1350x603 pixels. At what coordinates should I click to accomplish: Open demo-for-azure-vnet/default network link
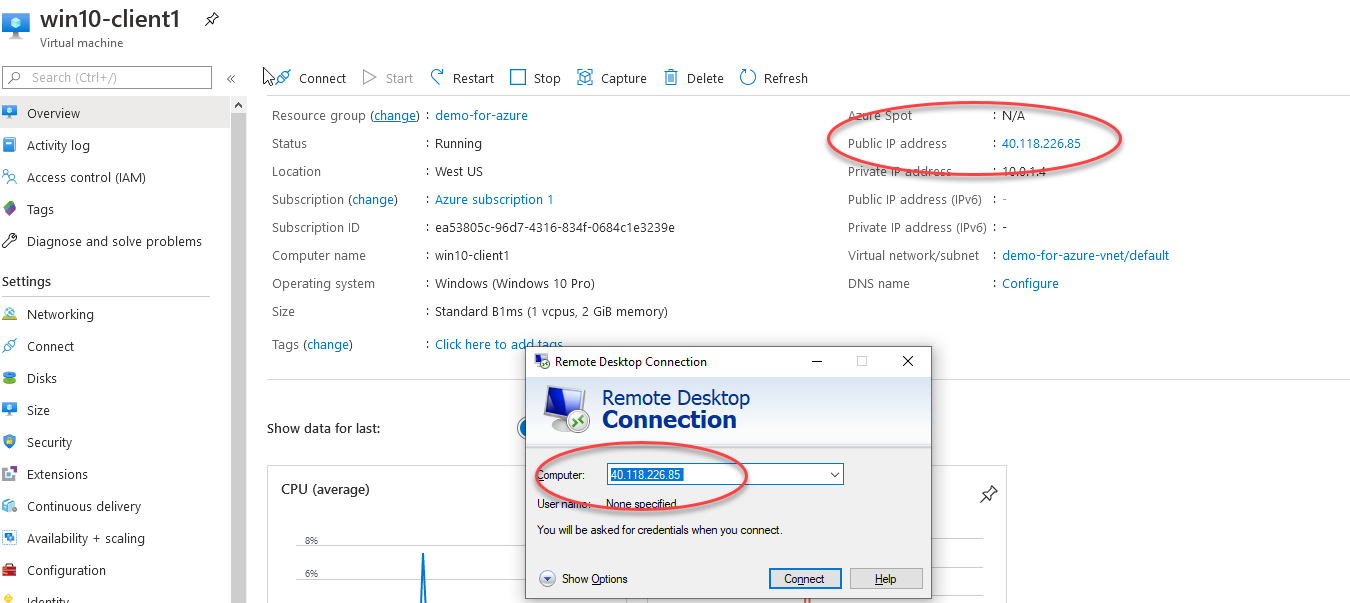[x=1085, y=255]
